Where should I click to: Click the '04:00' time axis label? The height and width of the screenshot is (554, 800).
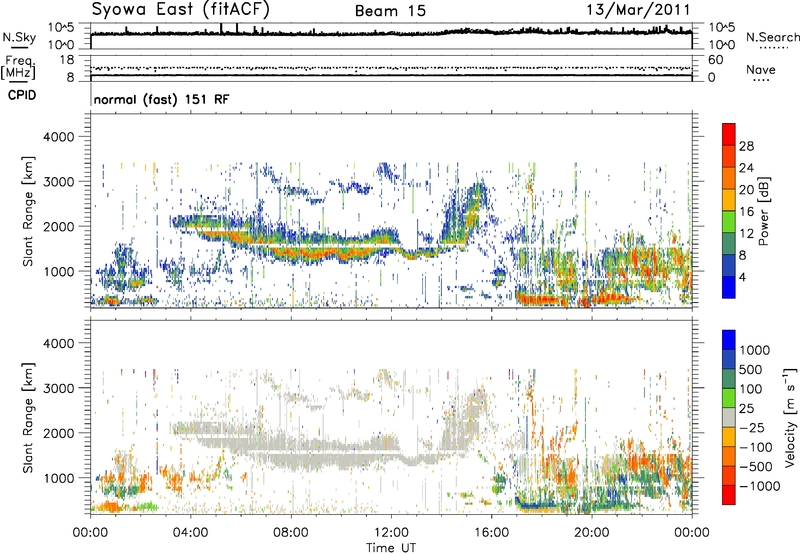coord(190,532)
